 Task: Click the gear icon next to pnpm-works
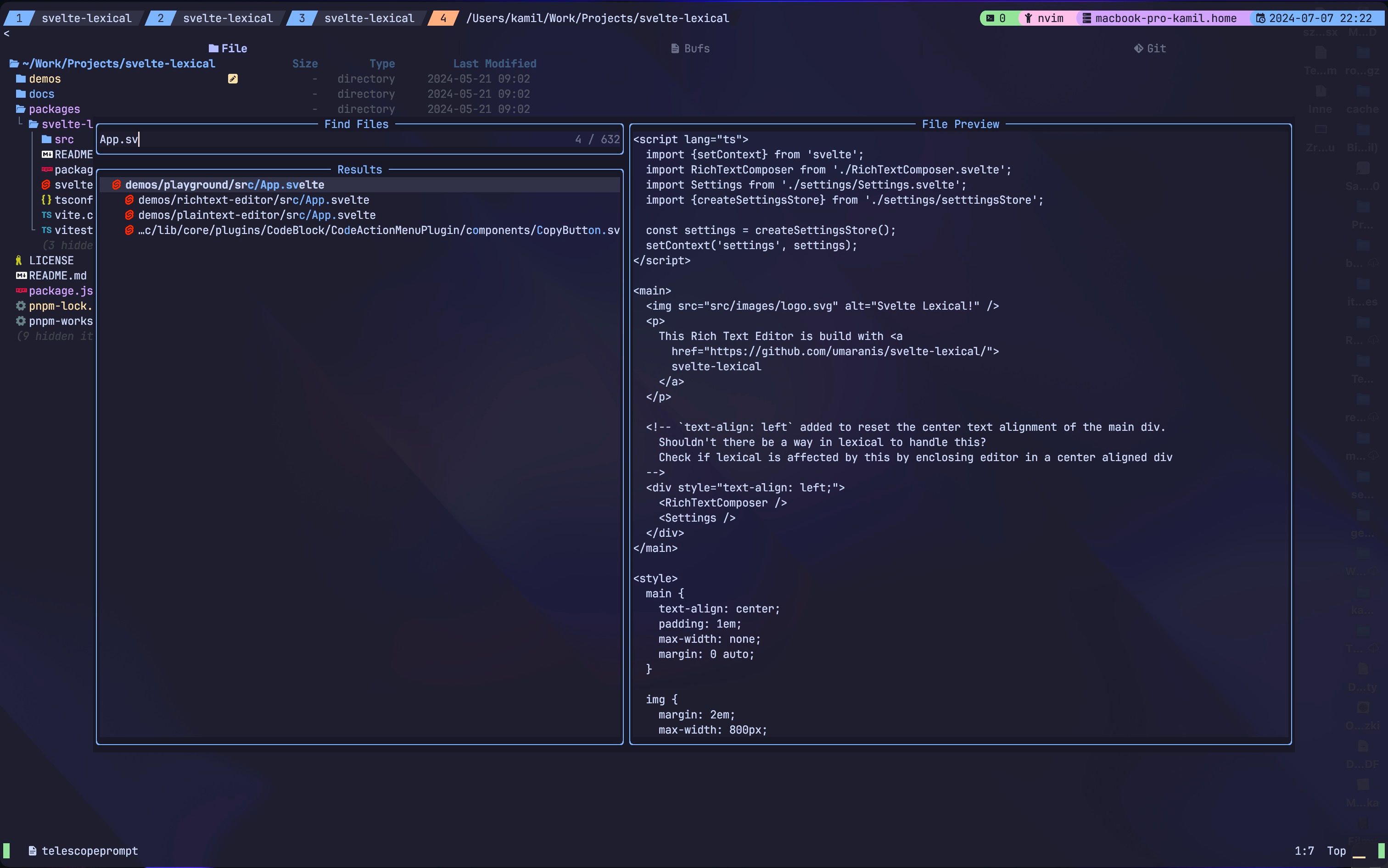21,322
